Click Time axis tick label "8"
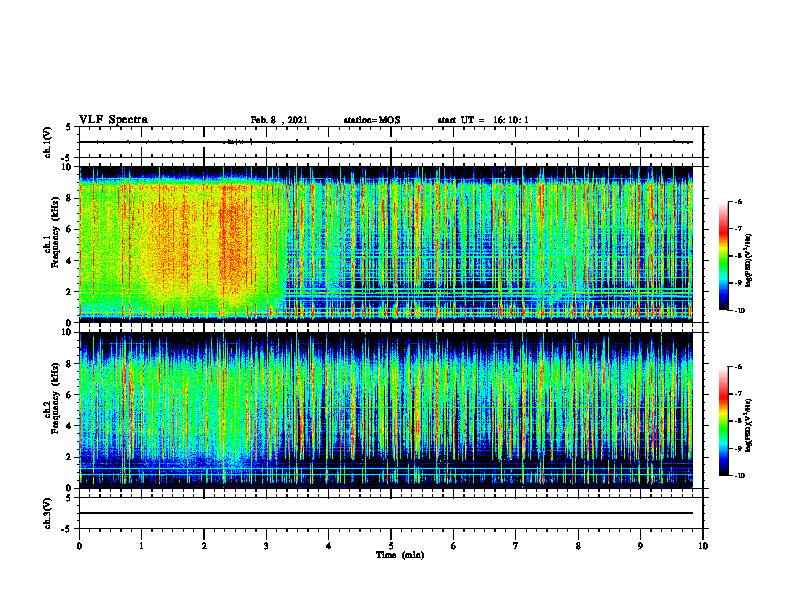 coord(578,546)
